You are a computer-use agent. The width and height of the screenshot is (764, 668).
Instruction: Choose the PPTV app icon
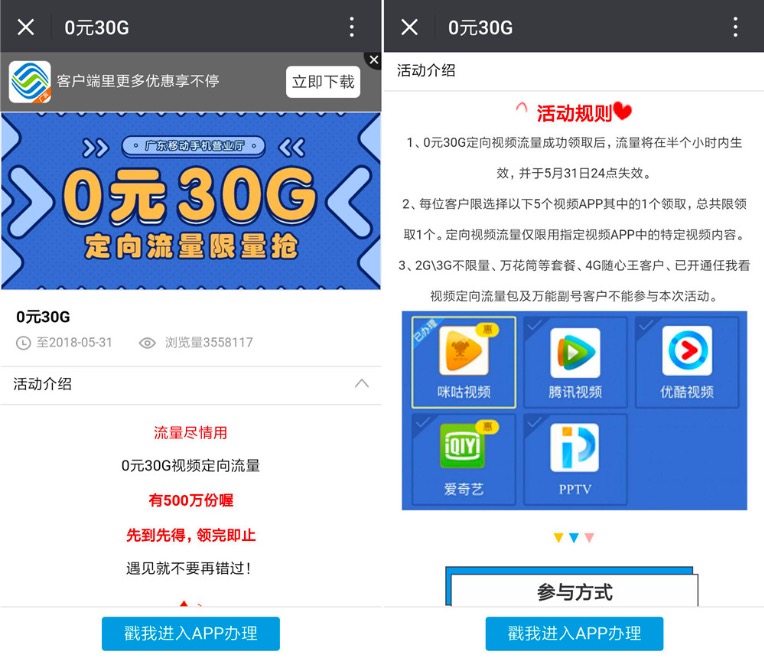[574, 447]
